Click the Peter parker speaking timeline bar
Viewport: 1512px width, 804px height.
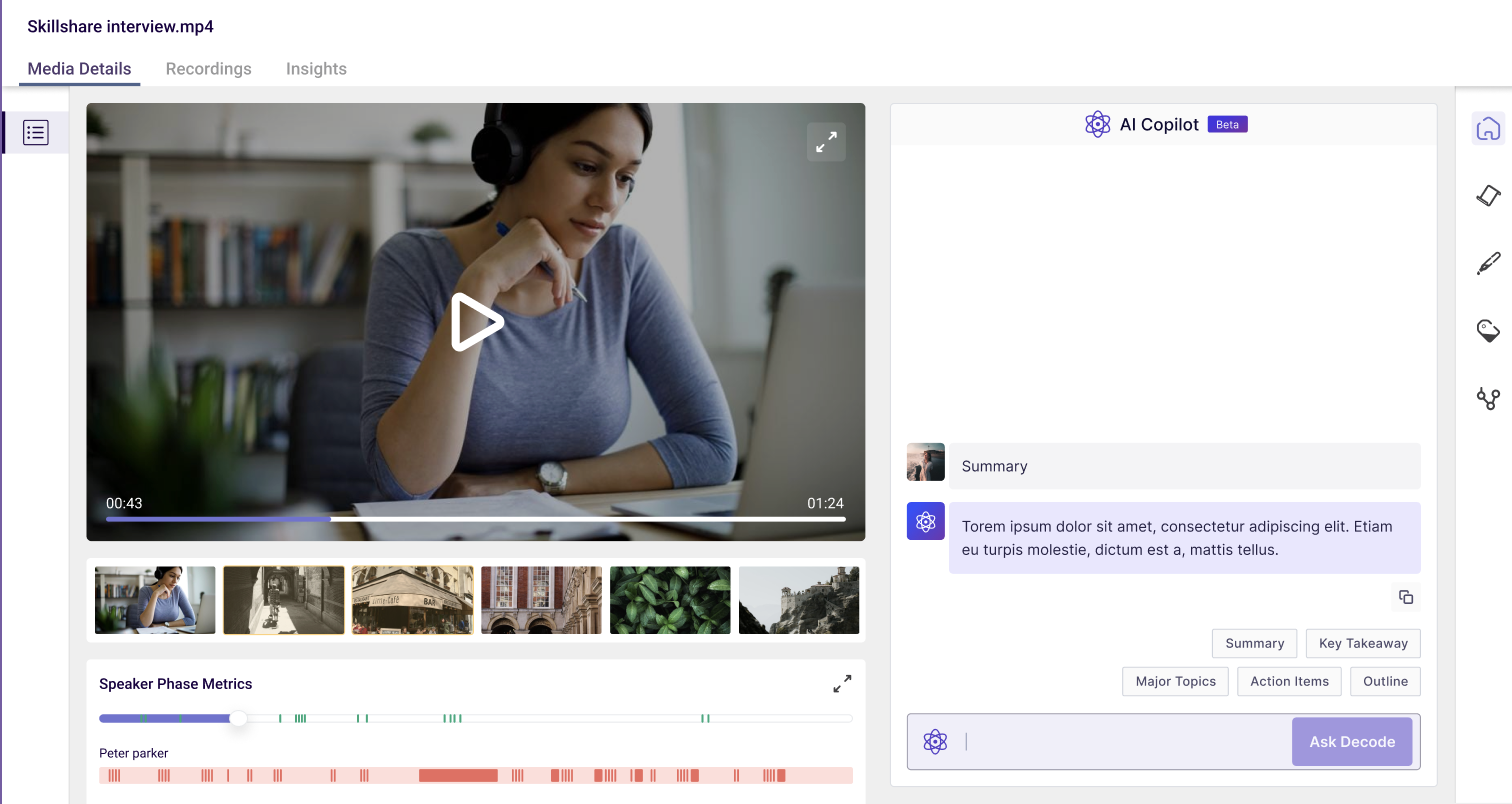476,775
